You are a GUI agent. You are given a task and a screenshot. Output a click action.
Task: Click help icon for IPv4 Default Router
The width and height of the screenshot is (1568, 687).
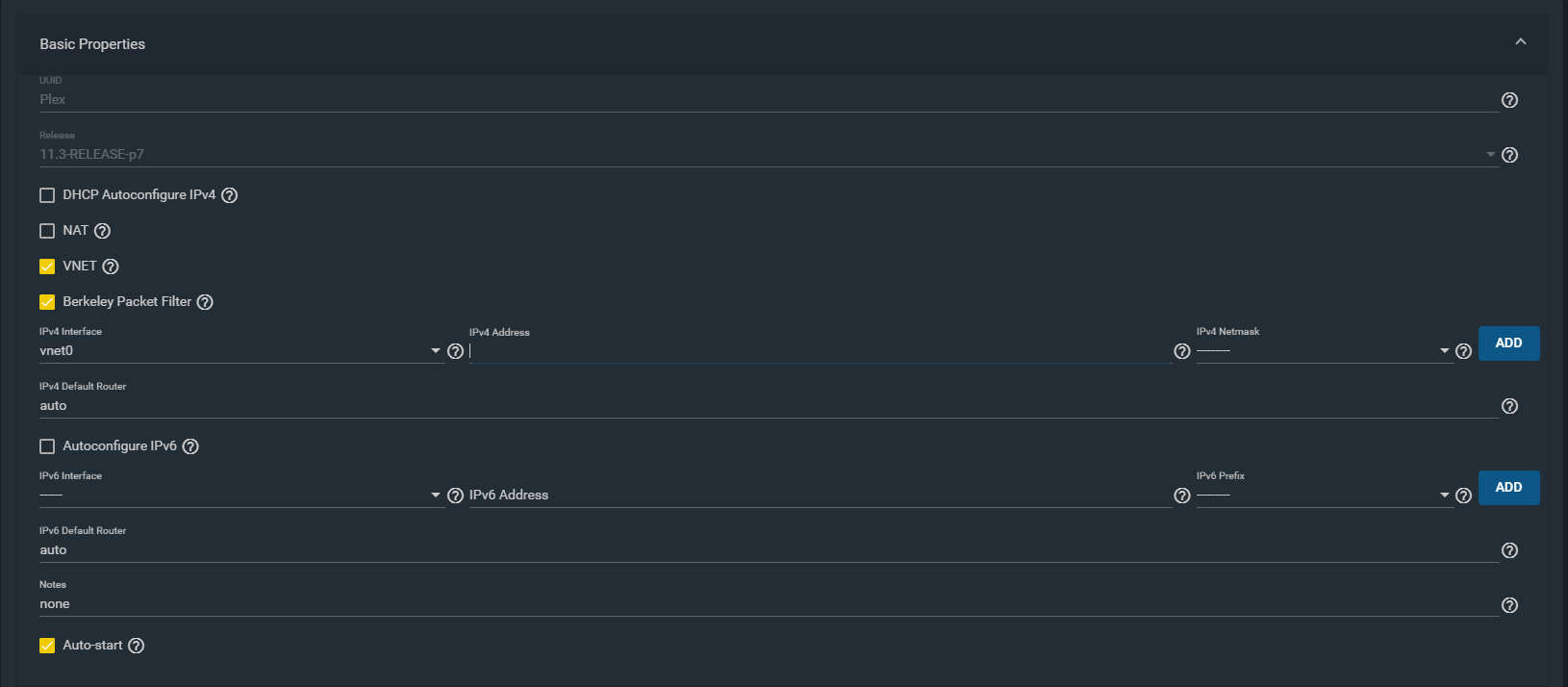[1509, 406]
